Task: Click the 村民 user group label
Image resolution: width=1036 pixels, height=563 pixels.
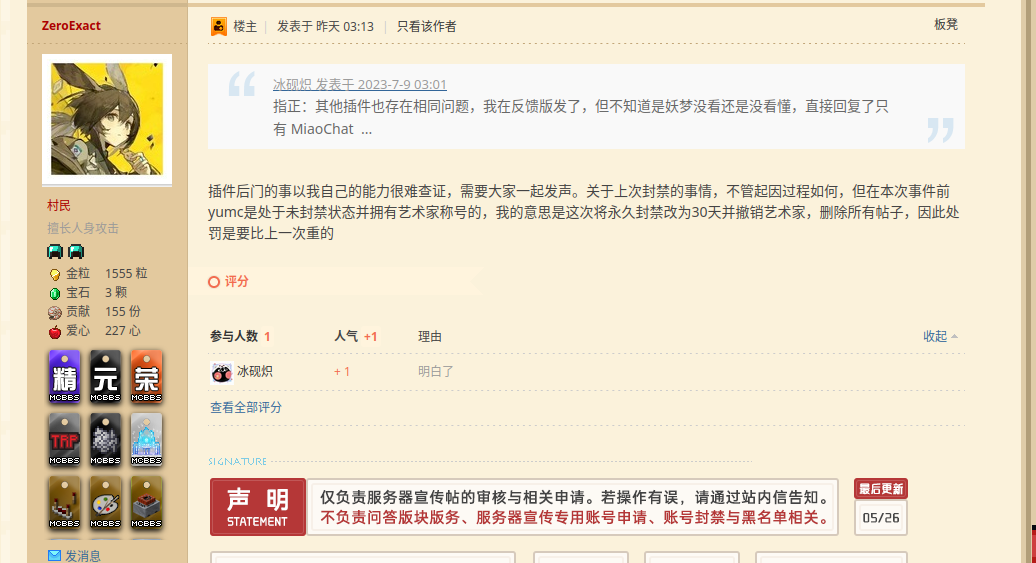Action: [x=59, y=205]
